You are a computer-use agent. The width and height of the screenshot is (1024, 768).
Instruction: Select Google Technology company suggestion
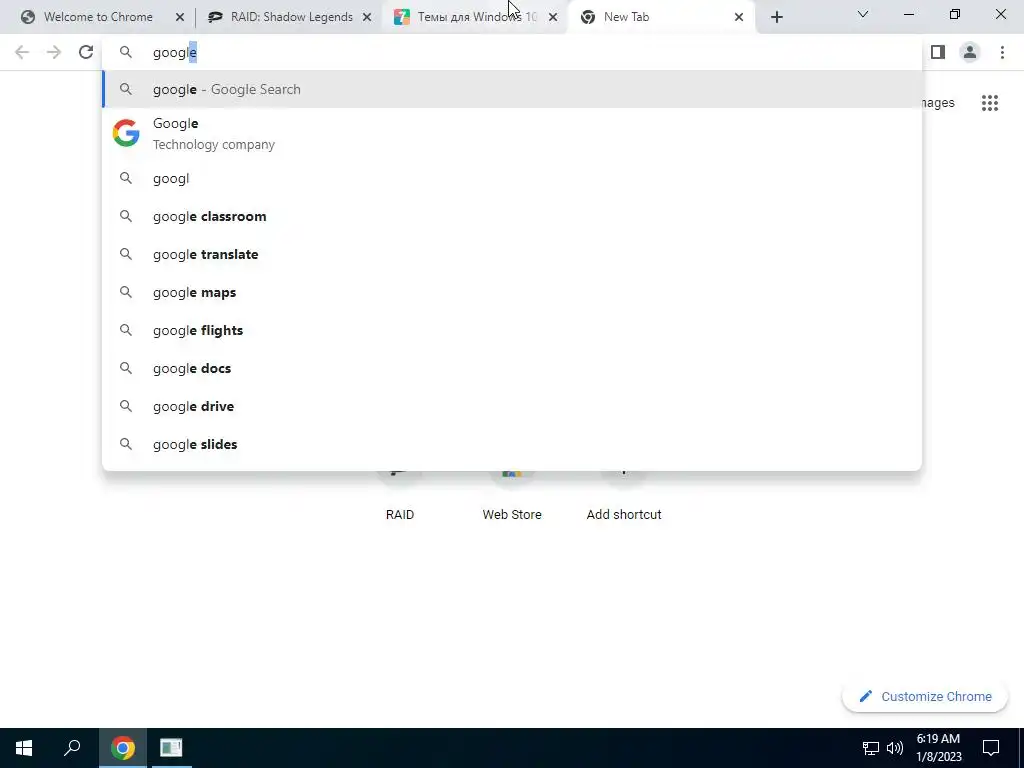(x=513, y=133)
